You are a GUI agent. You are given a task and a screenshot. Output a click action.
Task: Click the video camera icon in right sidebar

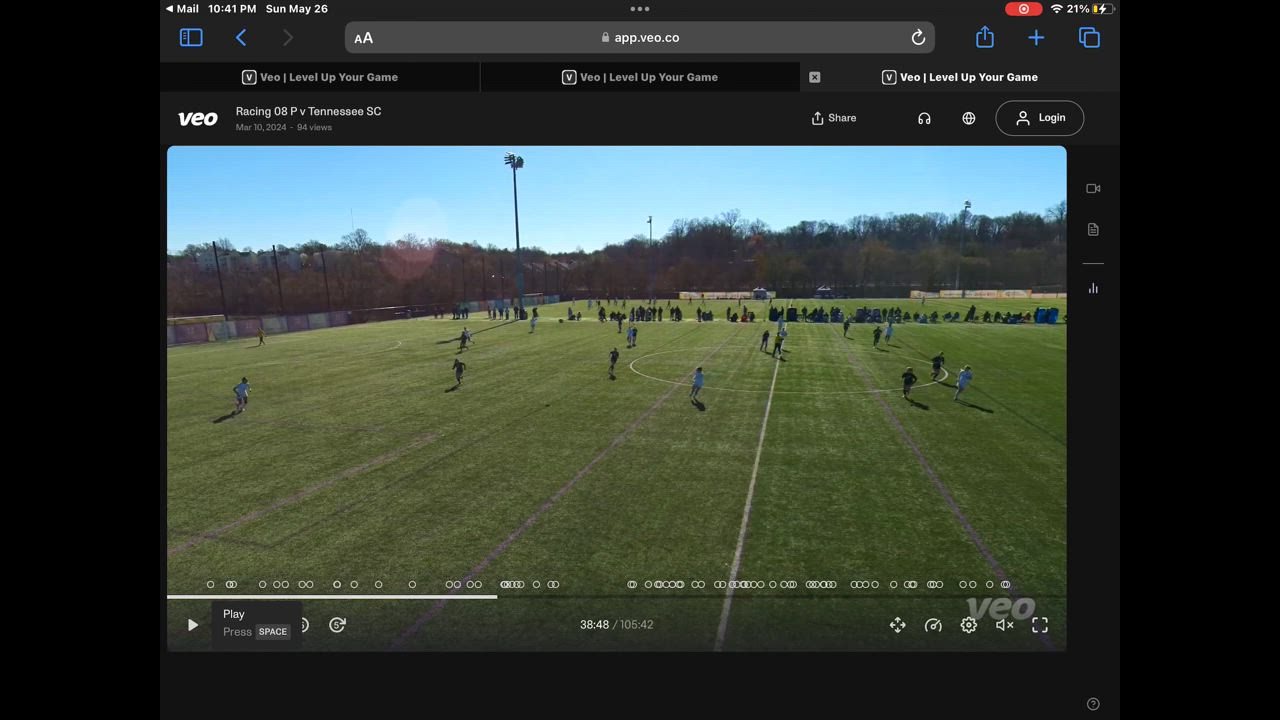point(1093,188)
